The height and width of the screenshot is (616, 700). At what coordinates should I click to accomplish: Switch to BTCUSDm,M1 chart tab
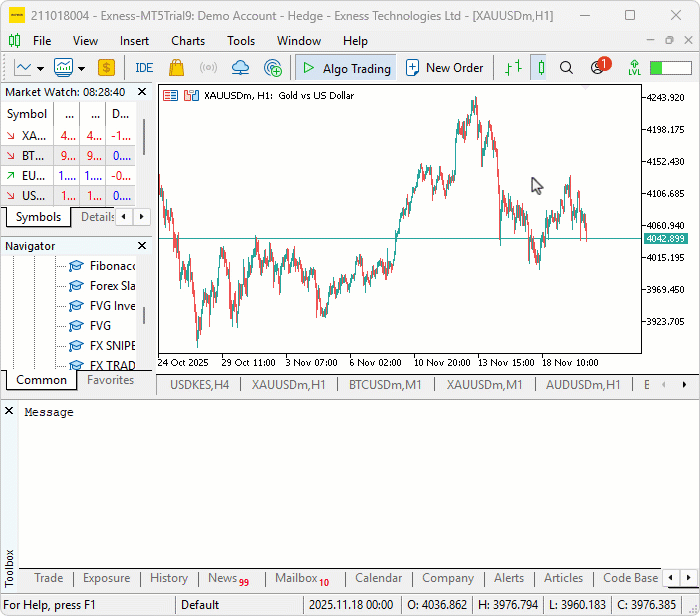(x=385, y=385)
